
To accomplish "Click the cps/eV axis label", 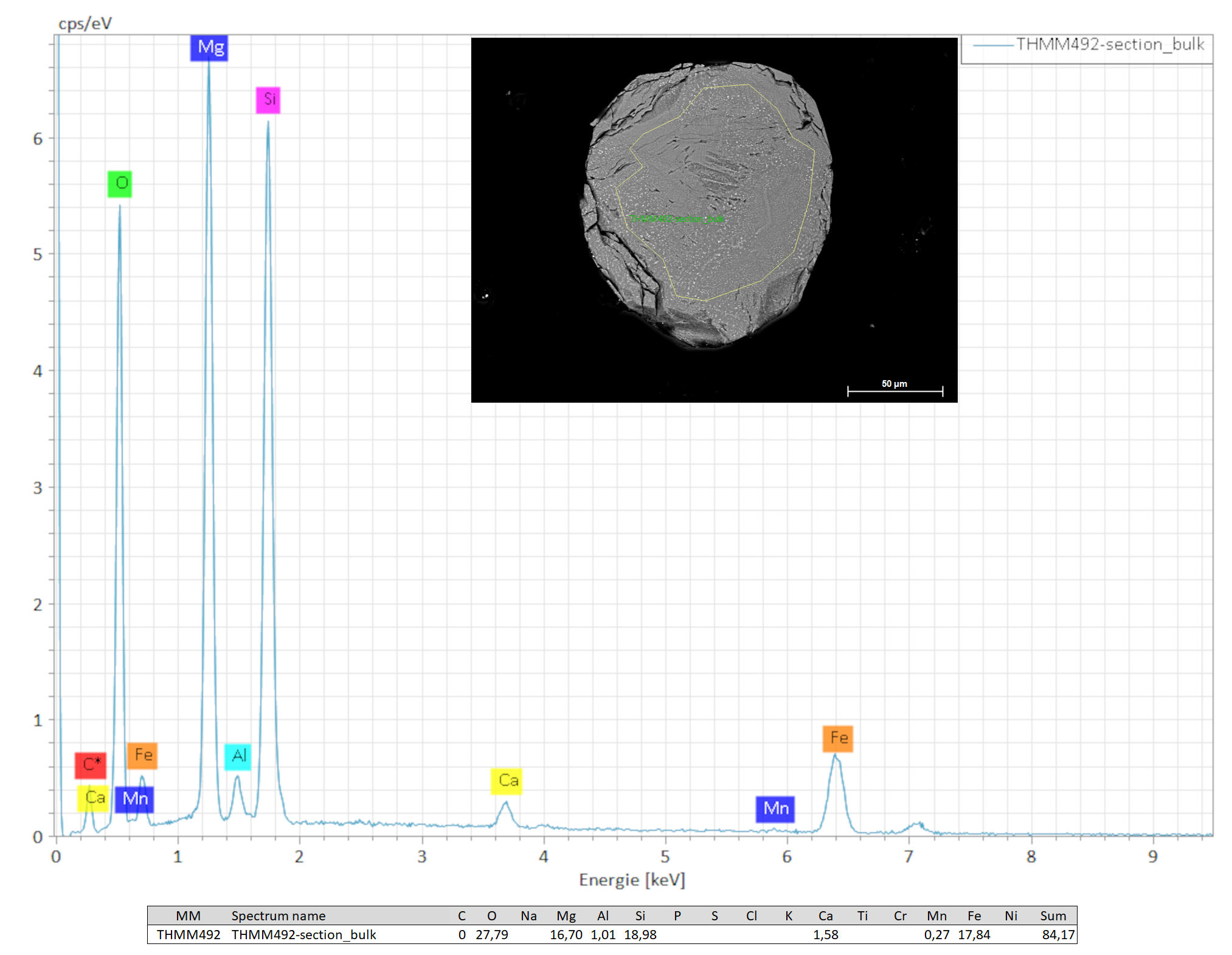I will pyautogui.click(x=85, y=24).
